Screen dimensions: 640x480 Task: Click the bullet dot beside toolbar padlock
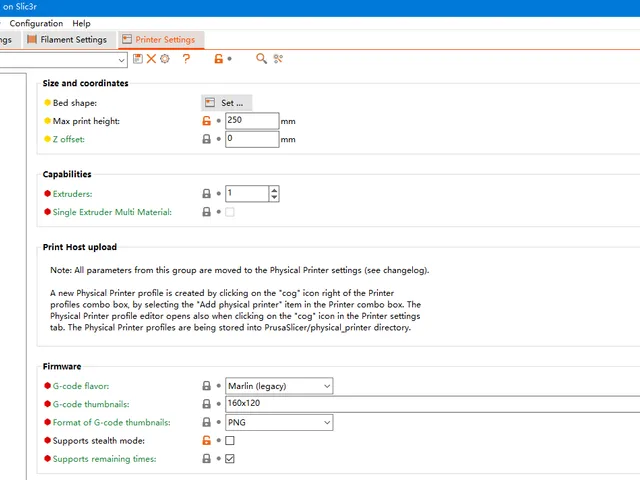coord(230,59)
